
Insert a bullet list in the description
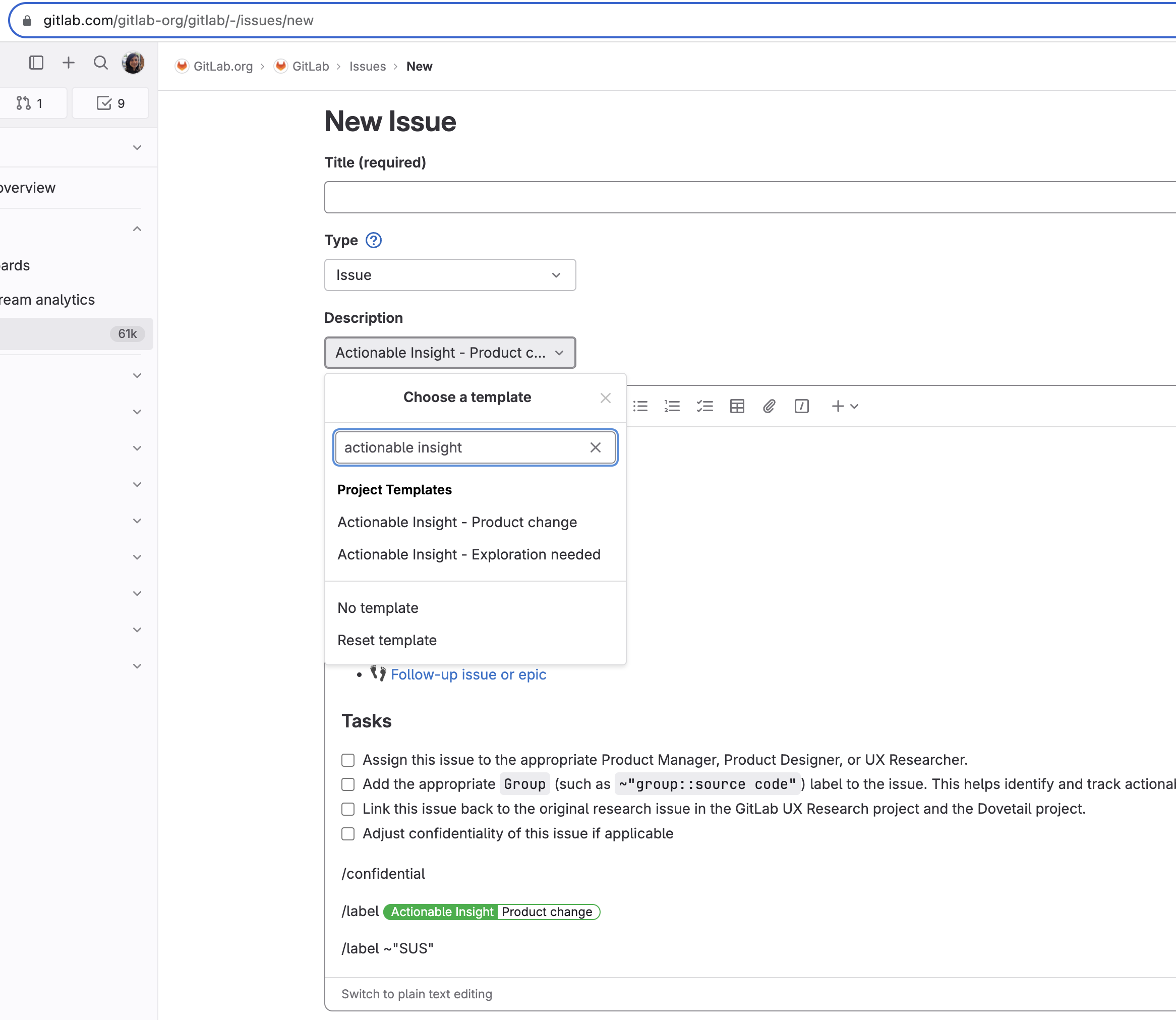point(640,406)
